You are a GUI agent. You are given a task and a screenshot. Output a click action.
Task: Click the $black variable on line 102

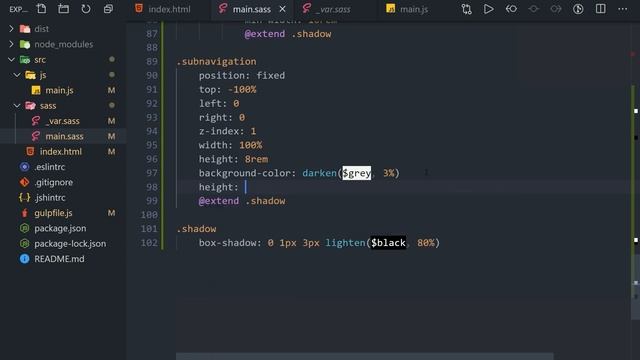click(388, 243)
